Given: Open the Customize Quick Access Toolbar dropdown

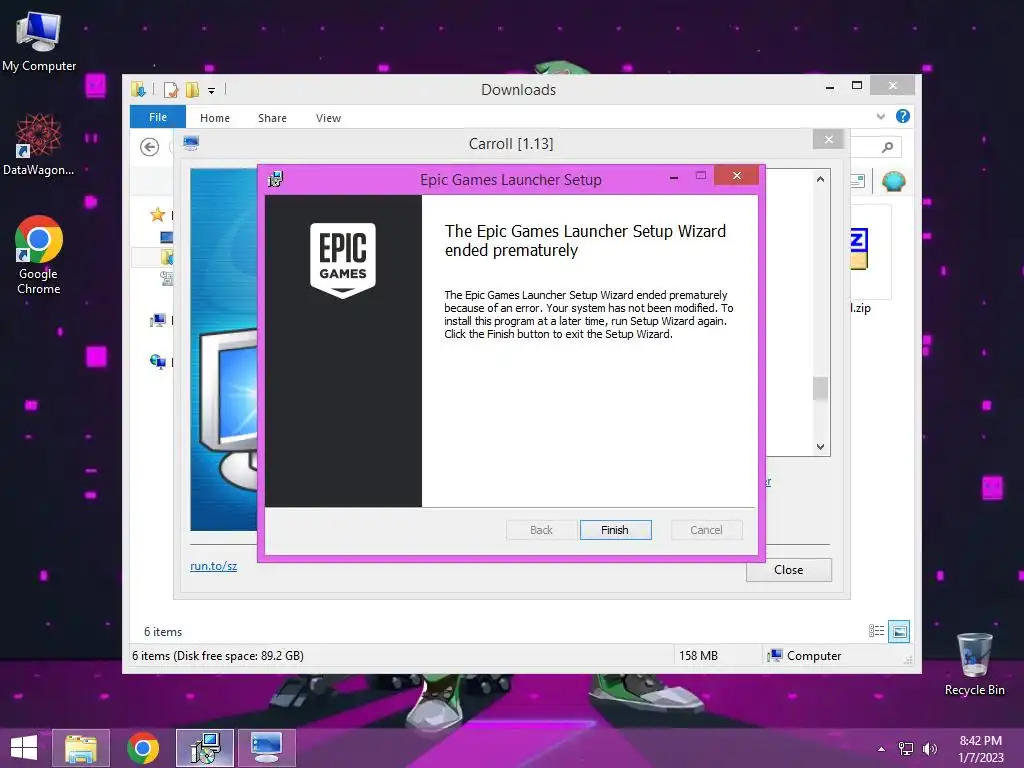Looking at the screenshot, I should 212,91.
